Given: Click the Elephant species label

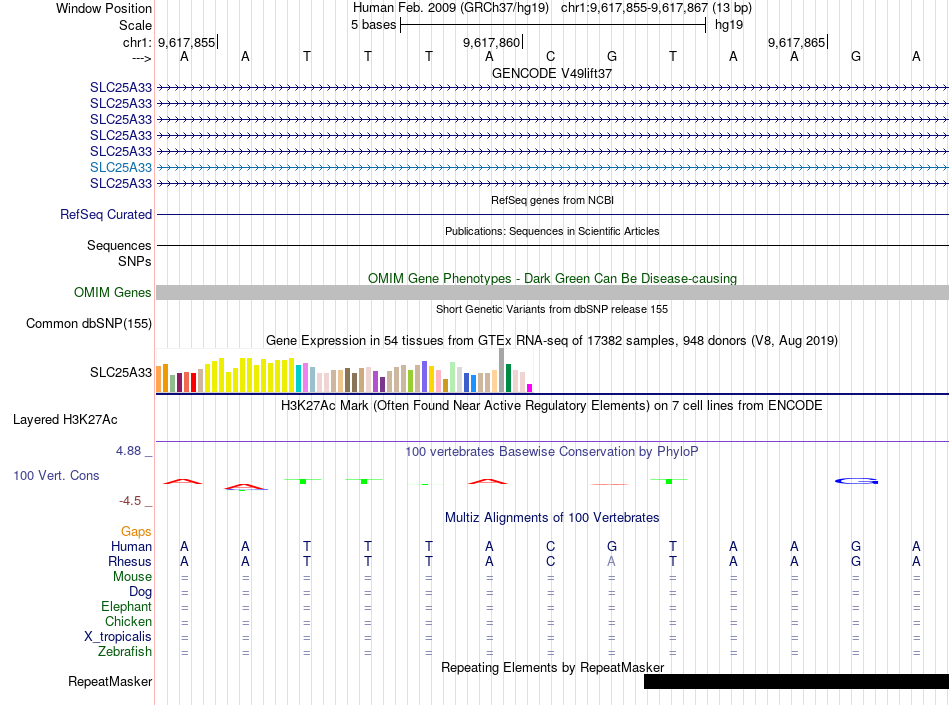Looking at the screenshot, I should tap(127, 606).
